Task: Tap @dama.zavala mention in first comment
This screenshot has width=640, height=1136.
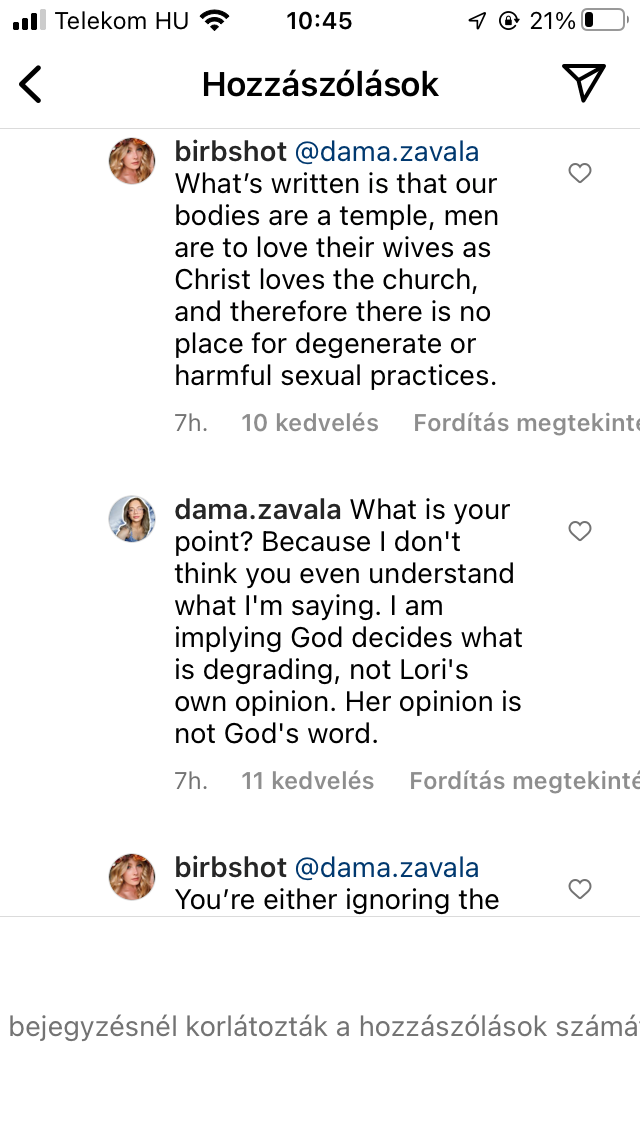Action: pyautogui.click(x=386, y=152)
